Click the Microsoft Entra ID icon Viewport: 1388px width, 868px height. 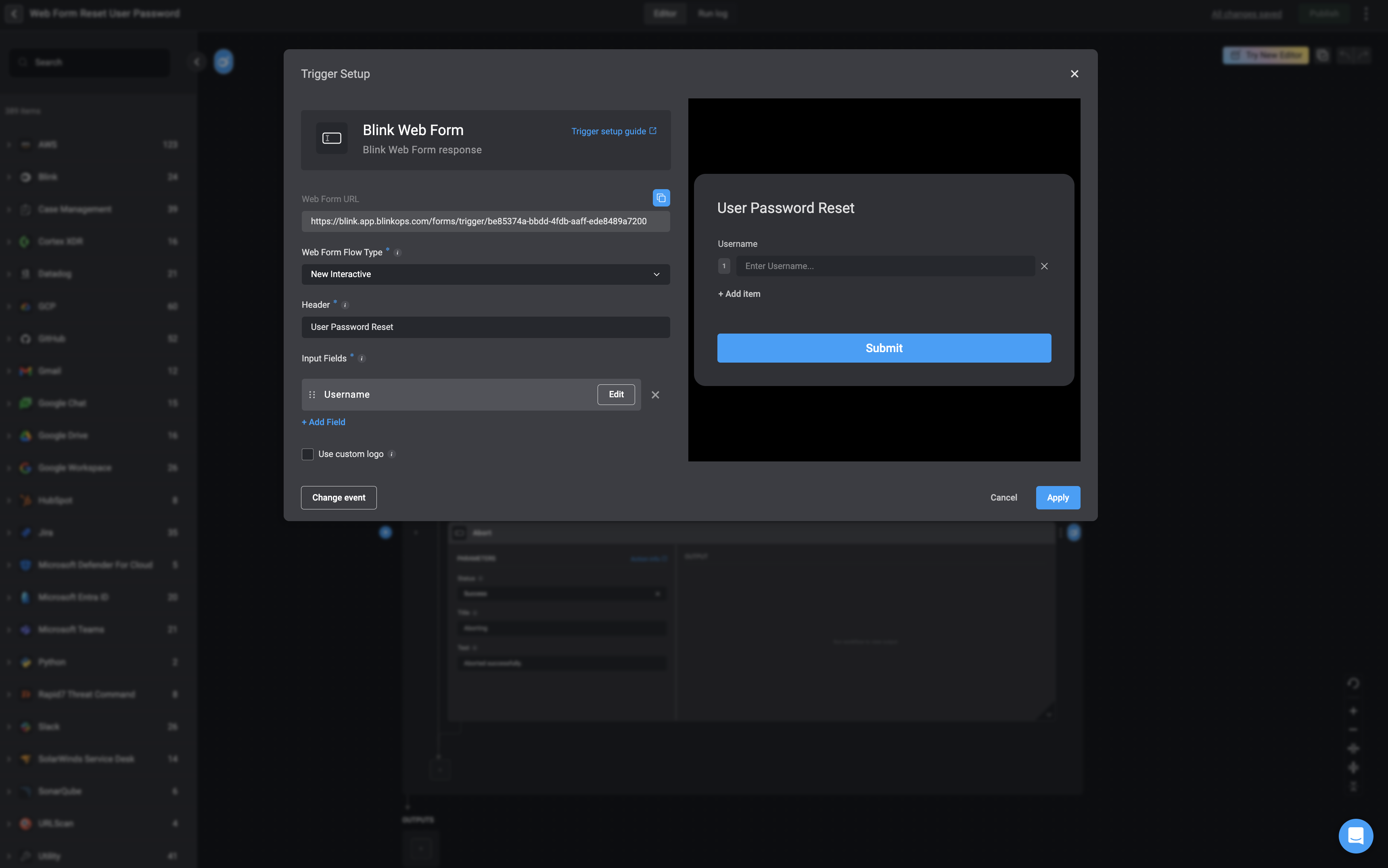click(25, 598)
